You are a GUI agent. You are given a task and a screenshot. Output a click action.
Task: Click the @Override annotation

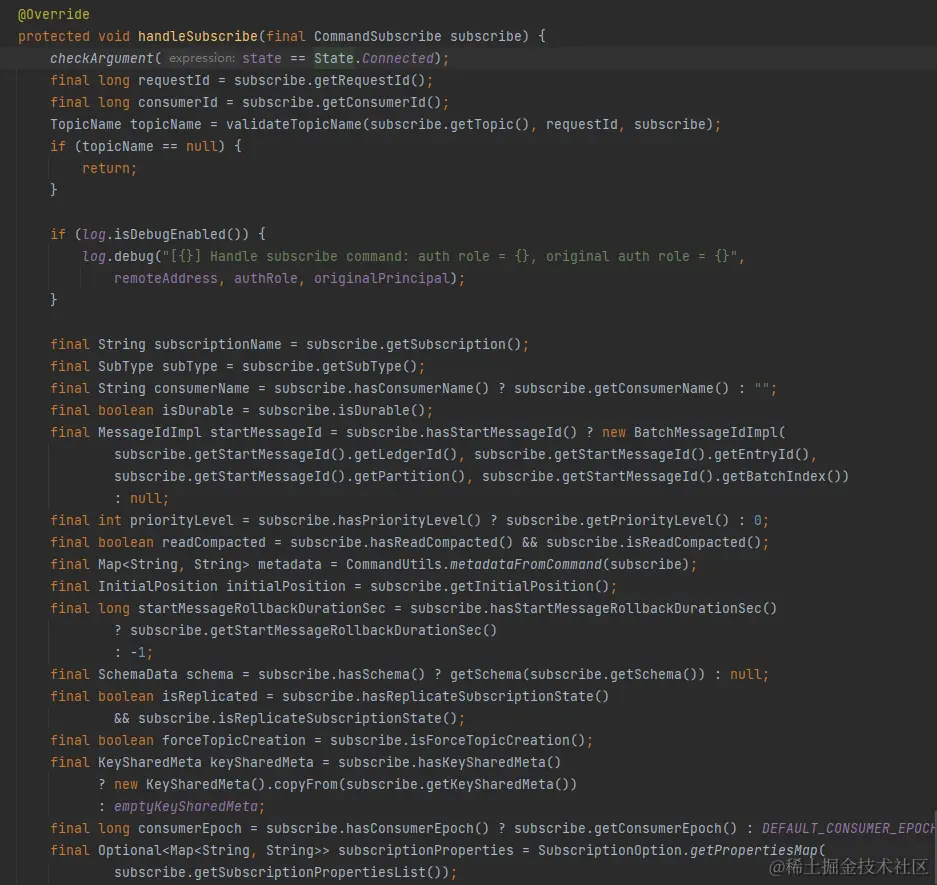(54, 14)
